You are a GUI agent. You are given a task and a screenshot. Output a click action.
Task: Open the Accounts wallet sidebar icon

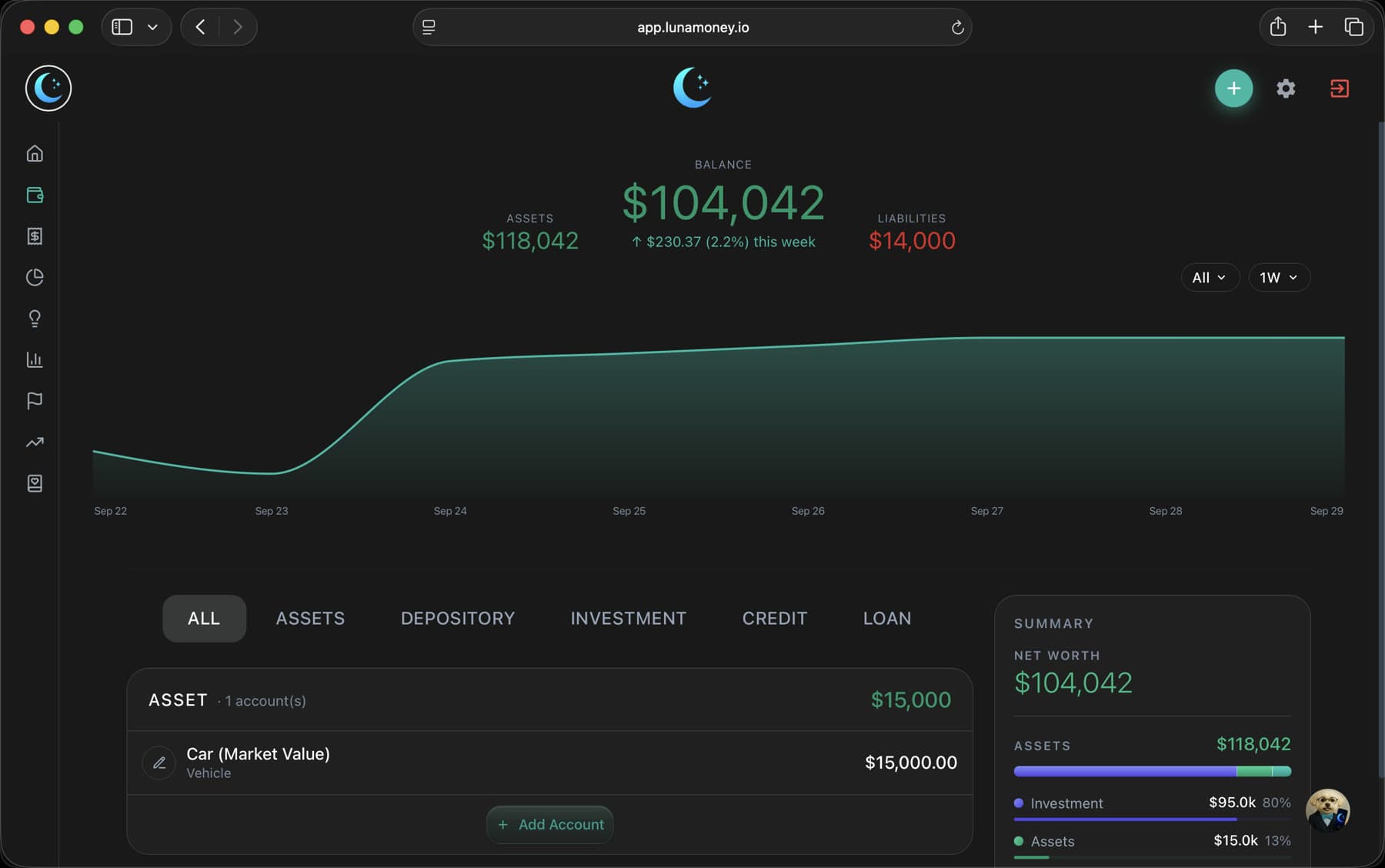[x=35, y=195]
